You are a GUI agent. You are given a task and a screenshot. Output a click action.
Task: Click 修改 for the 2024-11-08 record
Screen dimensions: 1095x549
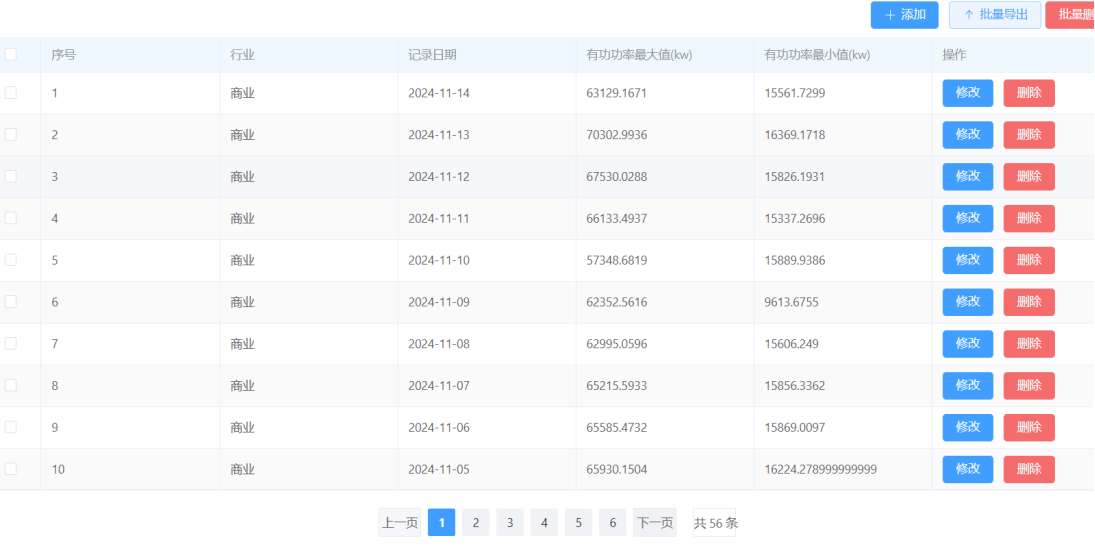point(968,344)
